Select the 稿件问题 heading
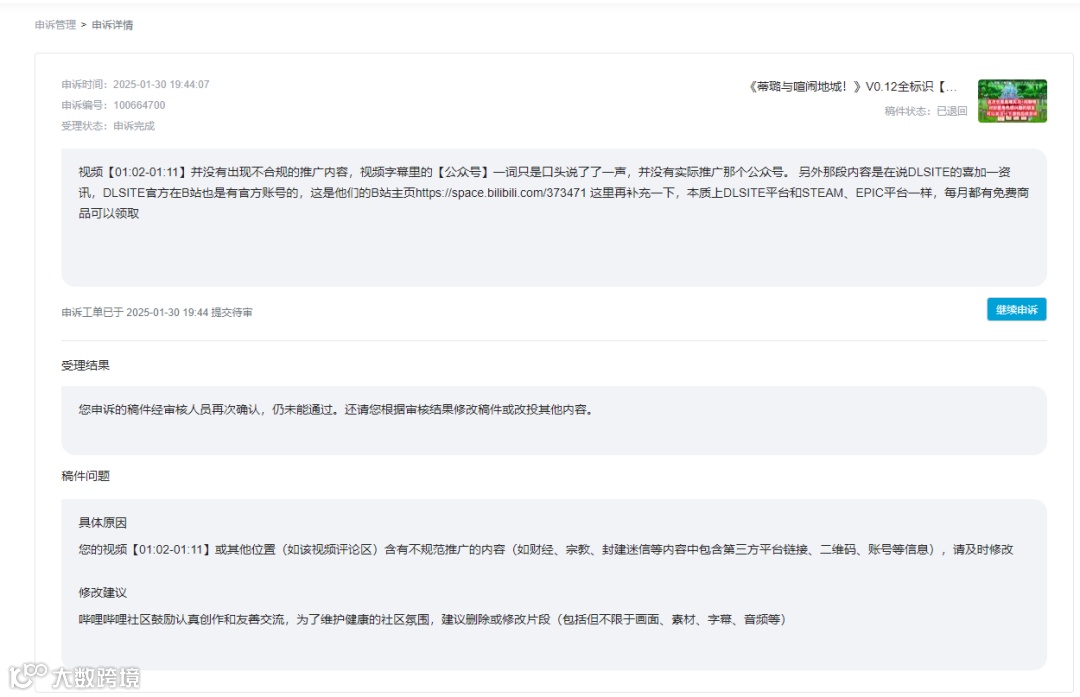1080x697 pixels. coord(85,475)
